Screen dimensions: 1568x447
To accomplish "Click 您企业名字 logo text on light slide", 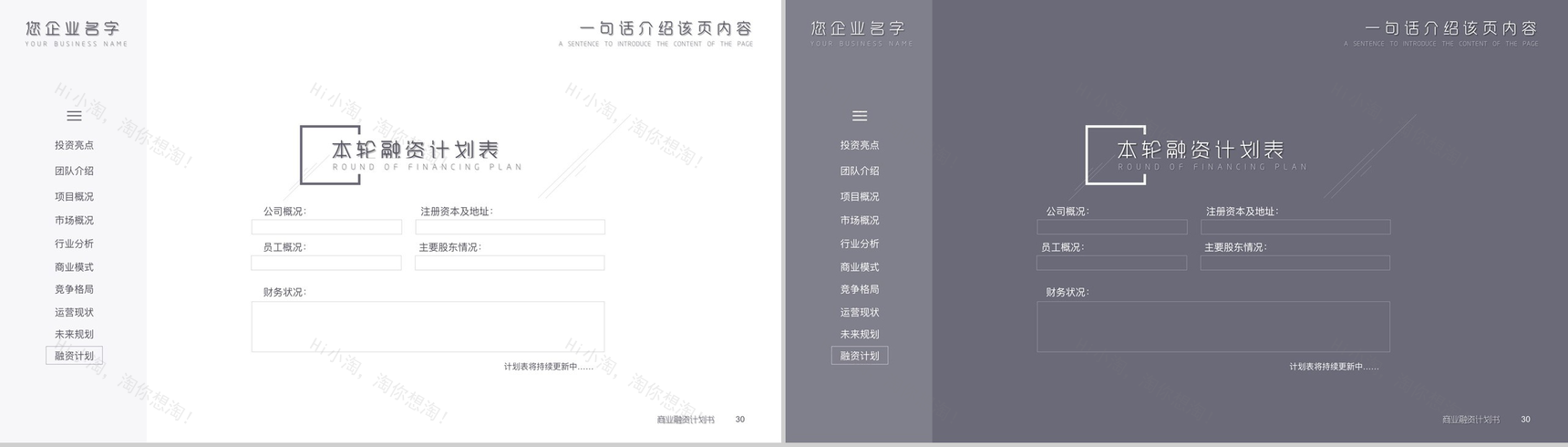I will click(x=73, y=29).
